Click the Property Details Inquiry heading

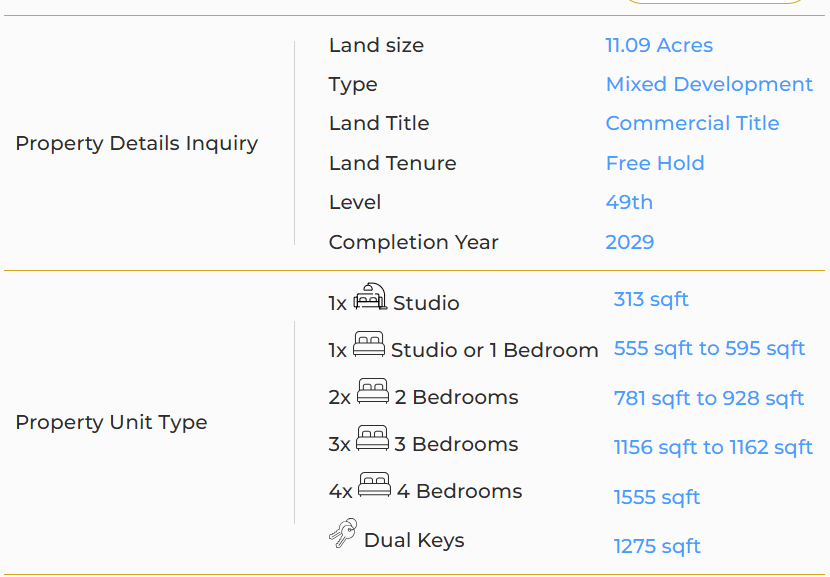pos(137,143)
